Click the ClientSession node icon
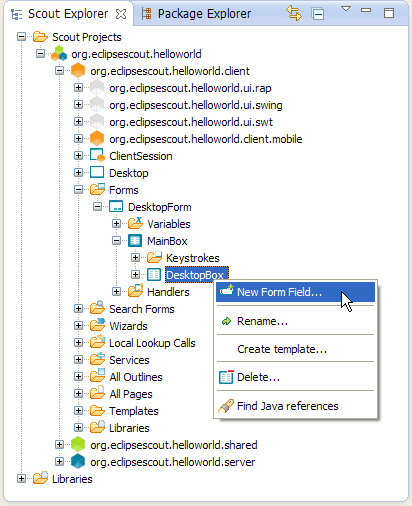The image size is (412, 506). click(x=97, y=156)
